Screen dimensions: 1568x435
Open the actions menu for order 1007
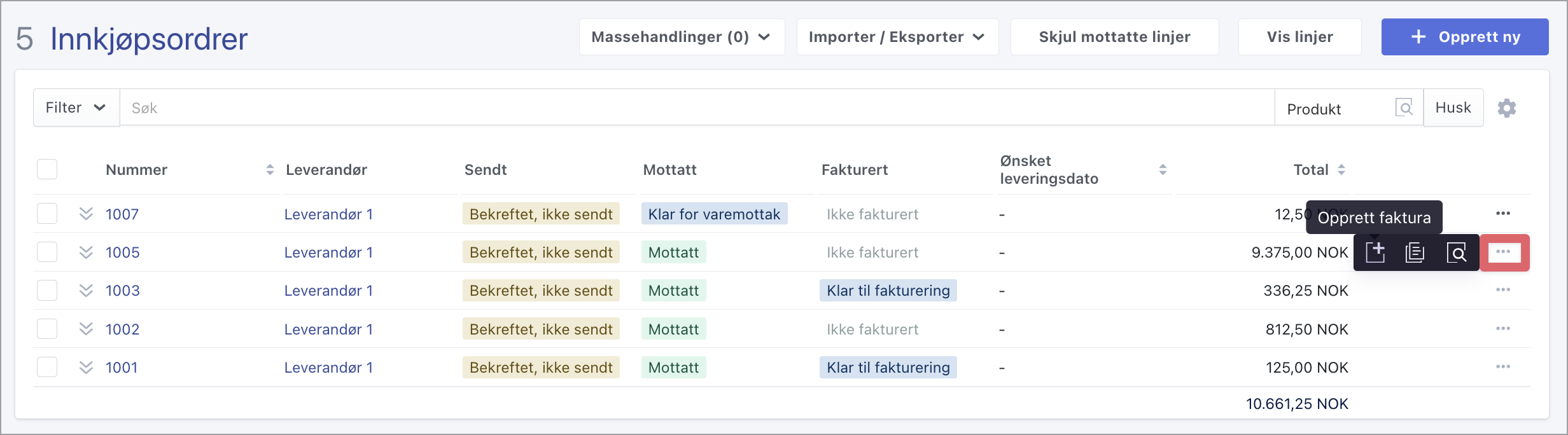coord(1503,214)
